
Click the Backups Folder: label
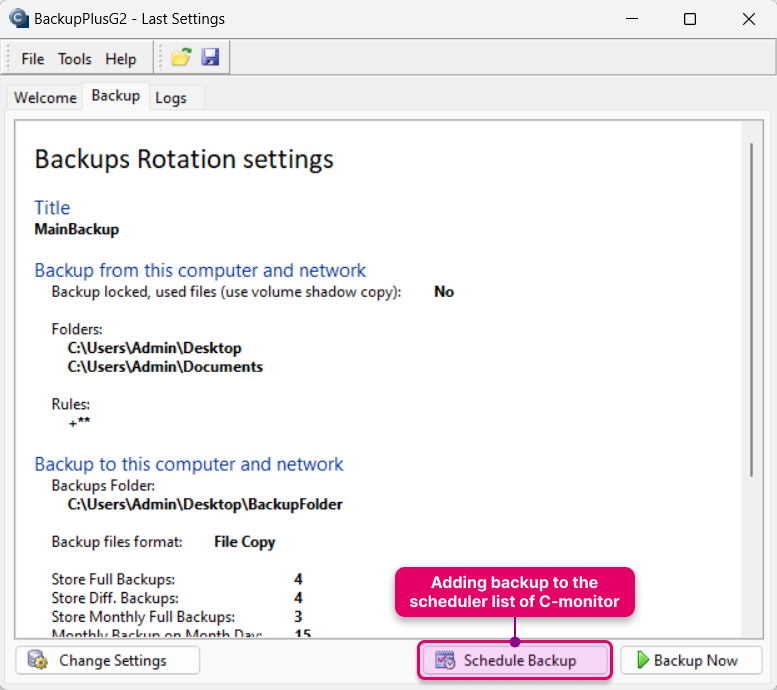point(103,486)
